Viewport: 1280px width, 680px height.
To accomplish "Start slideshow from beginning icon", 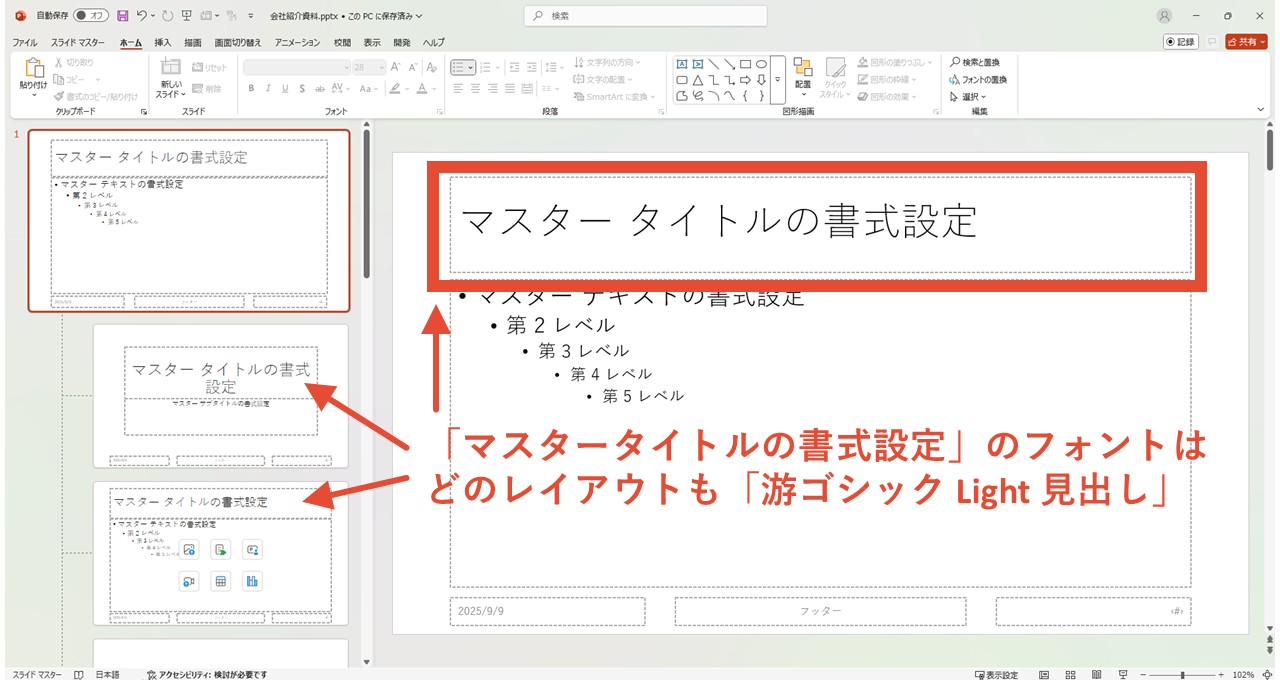I will click(x=186, y=16).
